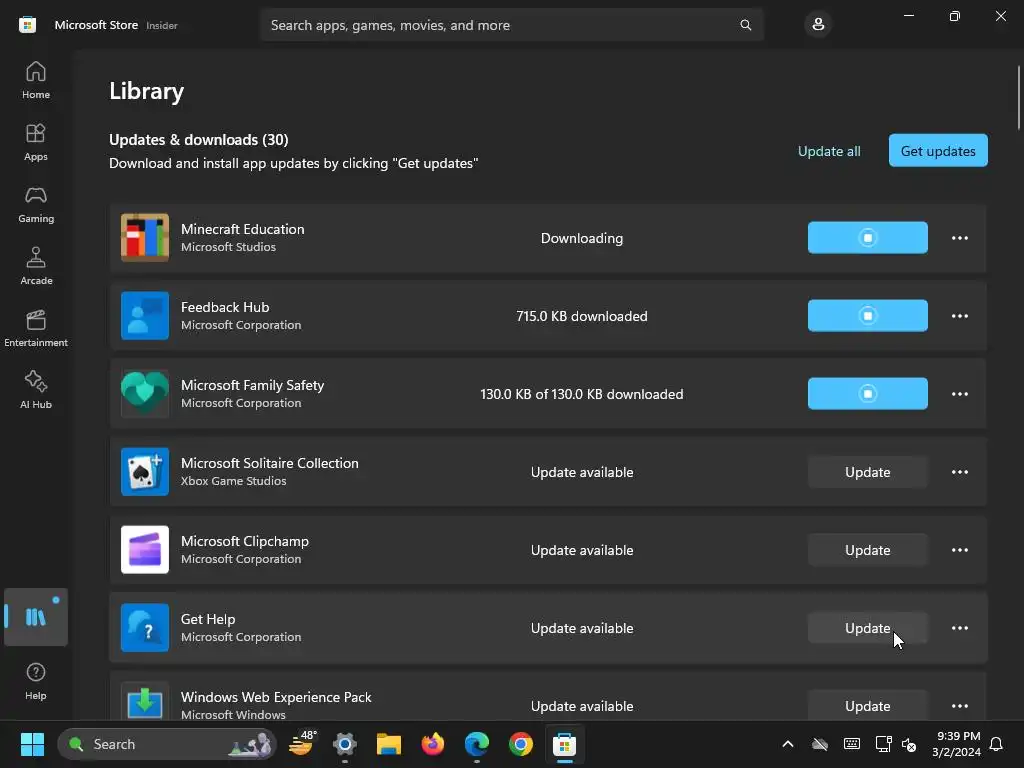Go to Apps in the sidebar

coord(35,142)
